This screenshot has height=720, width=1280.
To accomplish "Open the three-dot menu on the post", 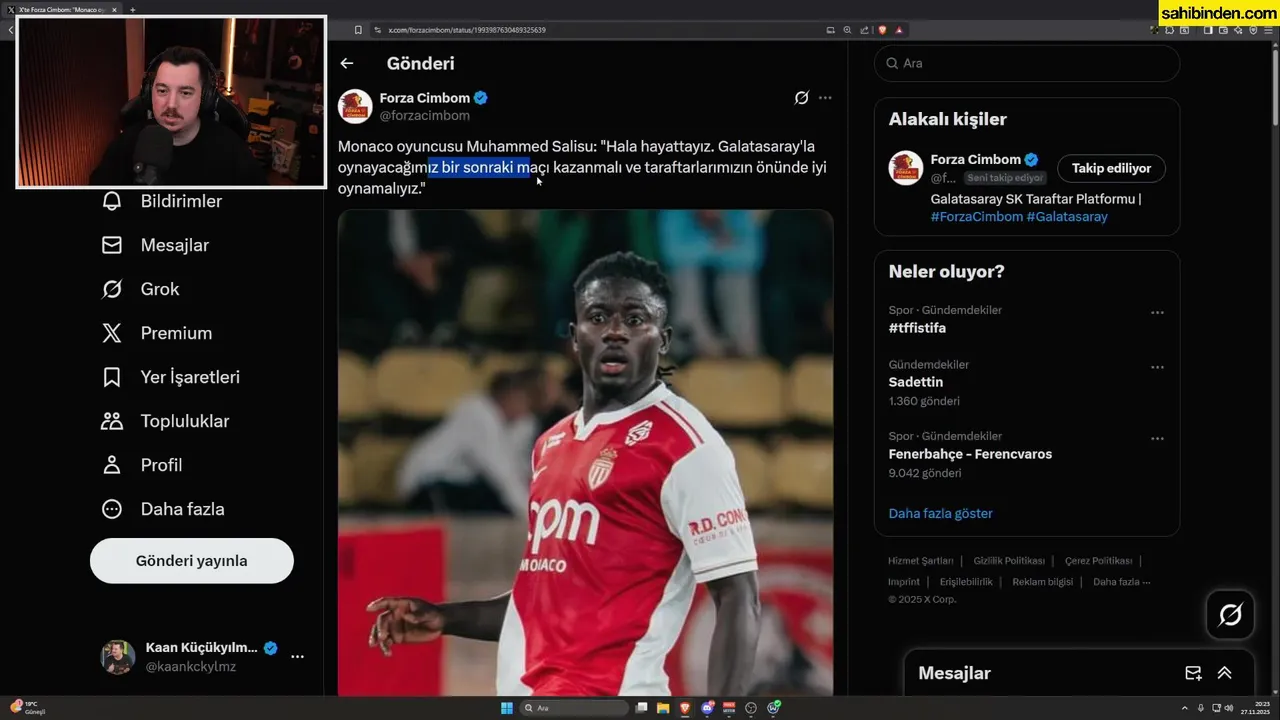I will (x=825, y=98).
